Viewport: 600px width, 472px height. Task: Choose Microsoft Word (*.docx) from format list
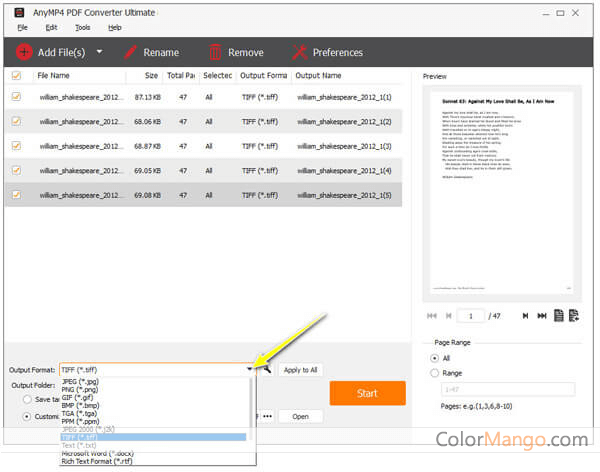pos(96,453)
